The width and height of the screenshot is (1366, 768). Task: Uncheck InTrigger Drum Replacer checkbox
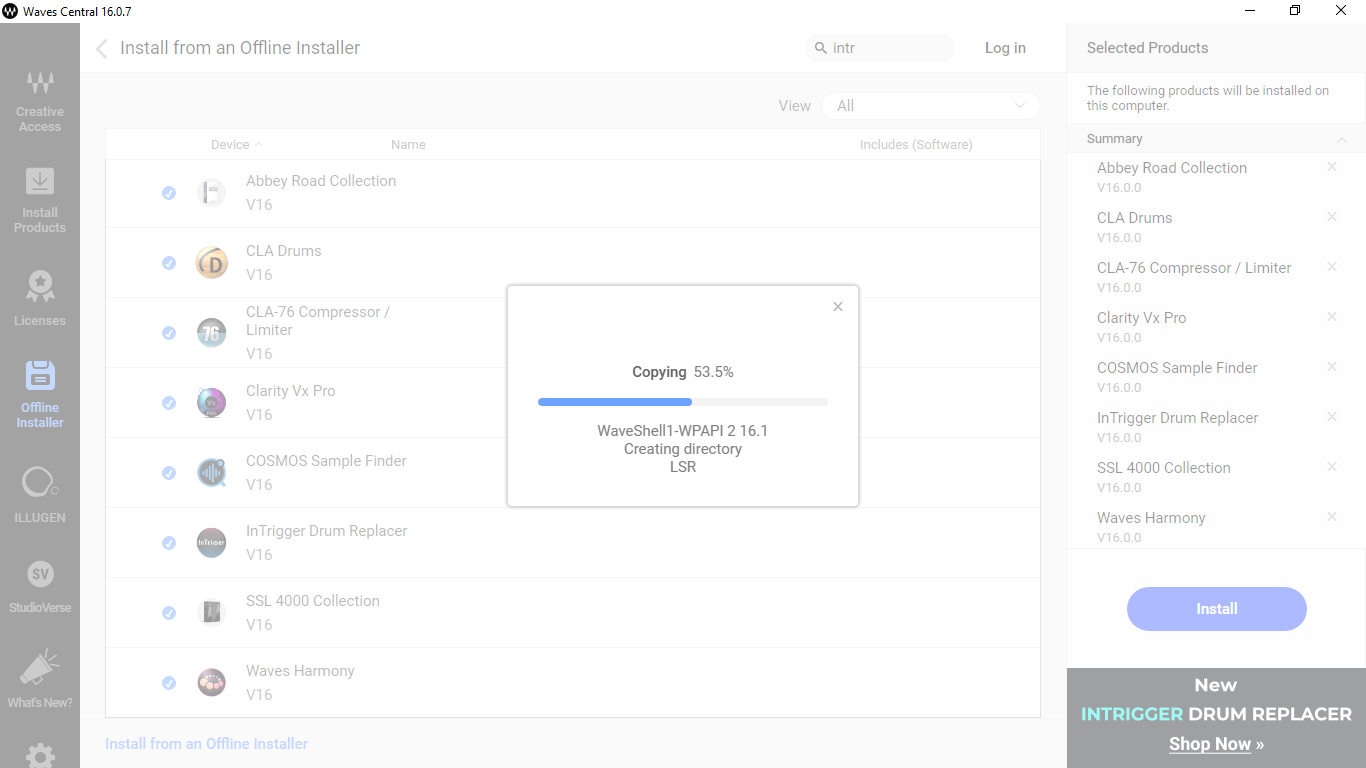169,543
